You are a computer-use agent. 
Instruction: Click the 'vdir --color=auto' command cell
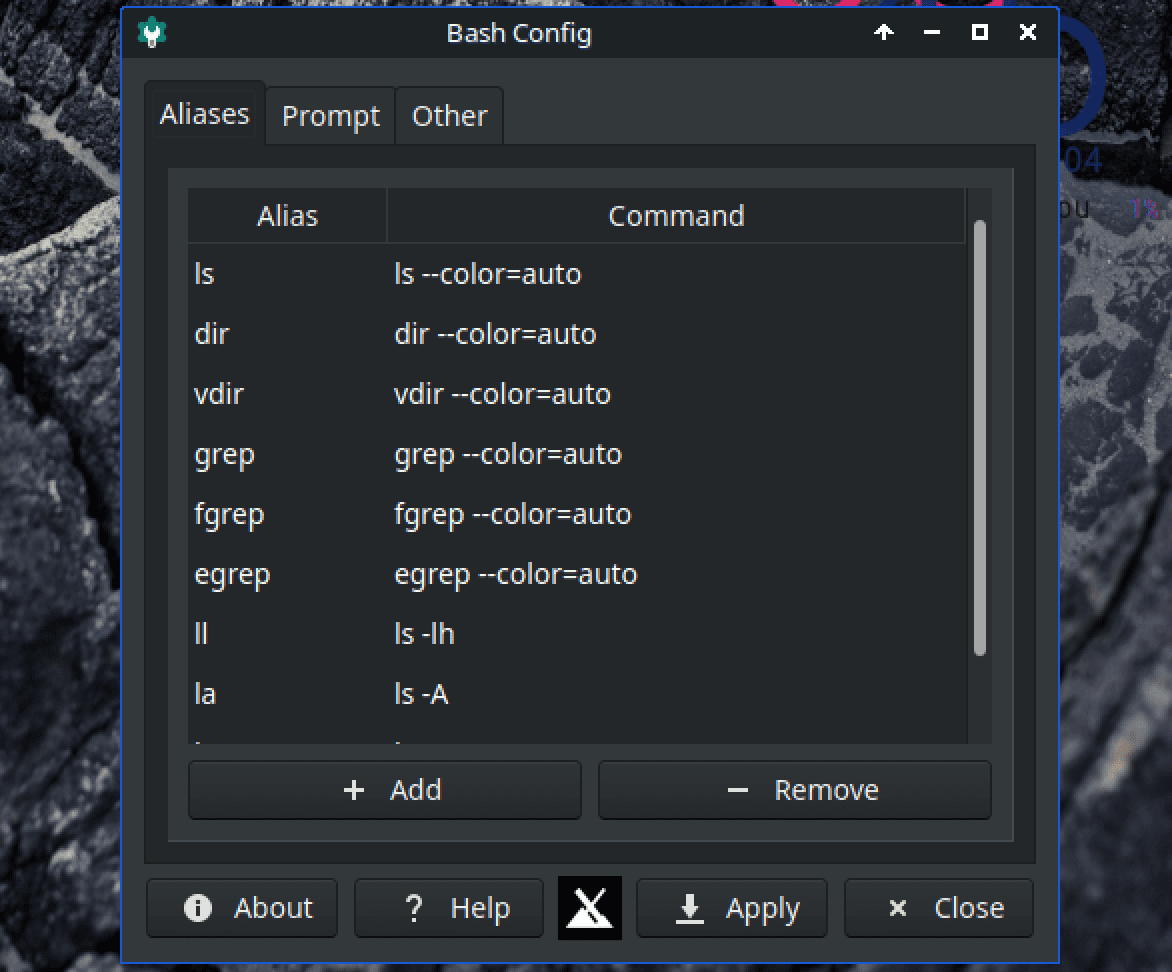point(676,394)
